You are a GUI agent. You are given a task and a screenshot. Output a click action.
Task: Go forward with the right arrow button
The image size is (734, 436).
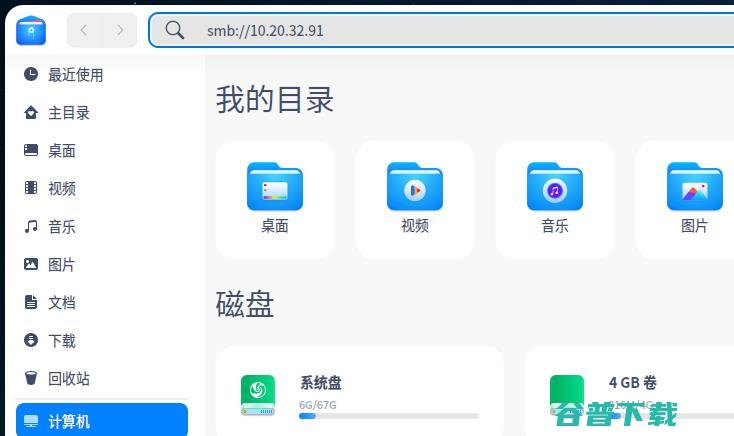120,30
